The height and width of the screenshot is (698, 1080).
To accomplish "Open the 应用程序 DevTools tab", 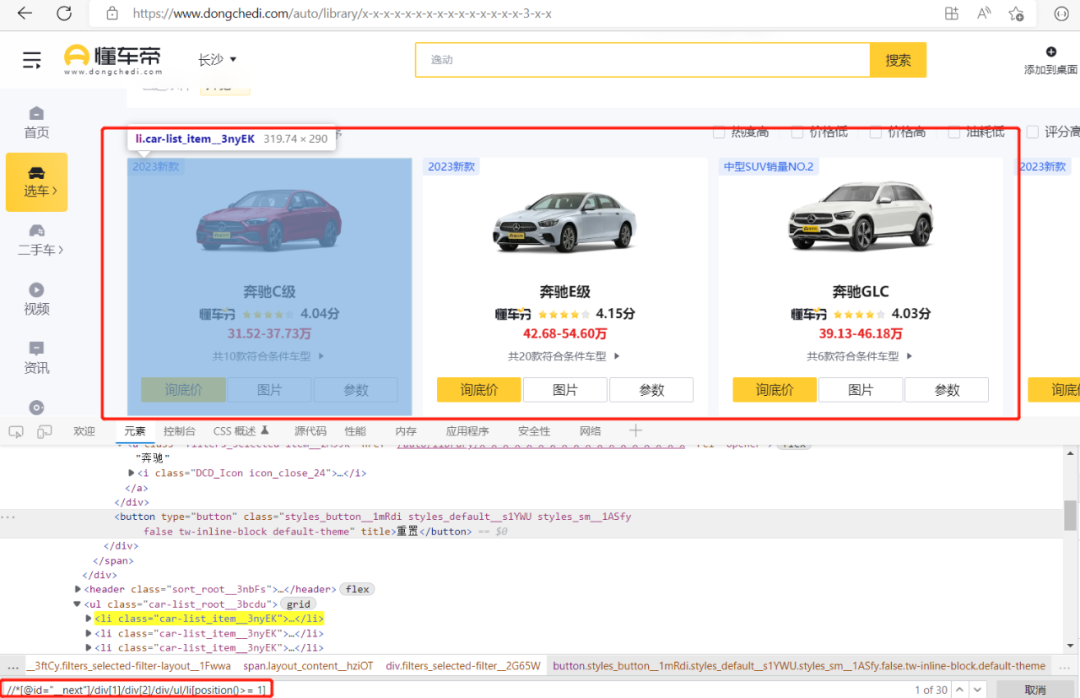I will (467, 431).
